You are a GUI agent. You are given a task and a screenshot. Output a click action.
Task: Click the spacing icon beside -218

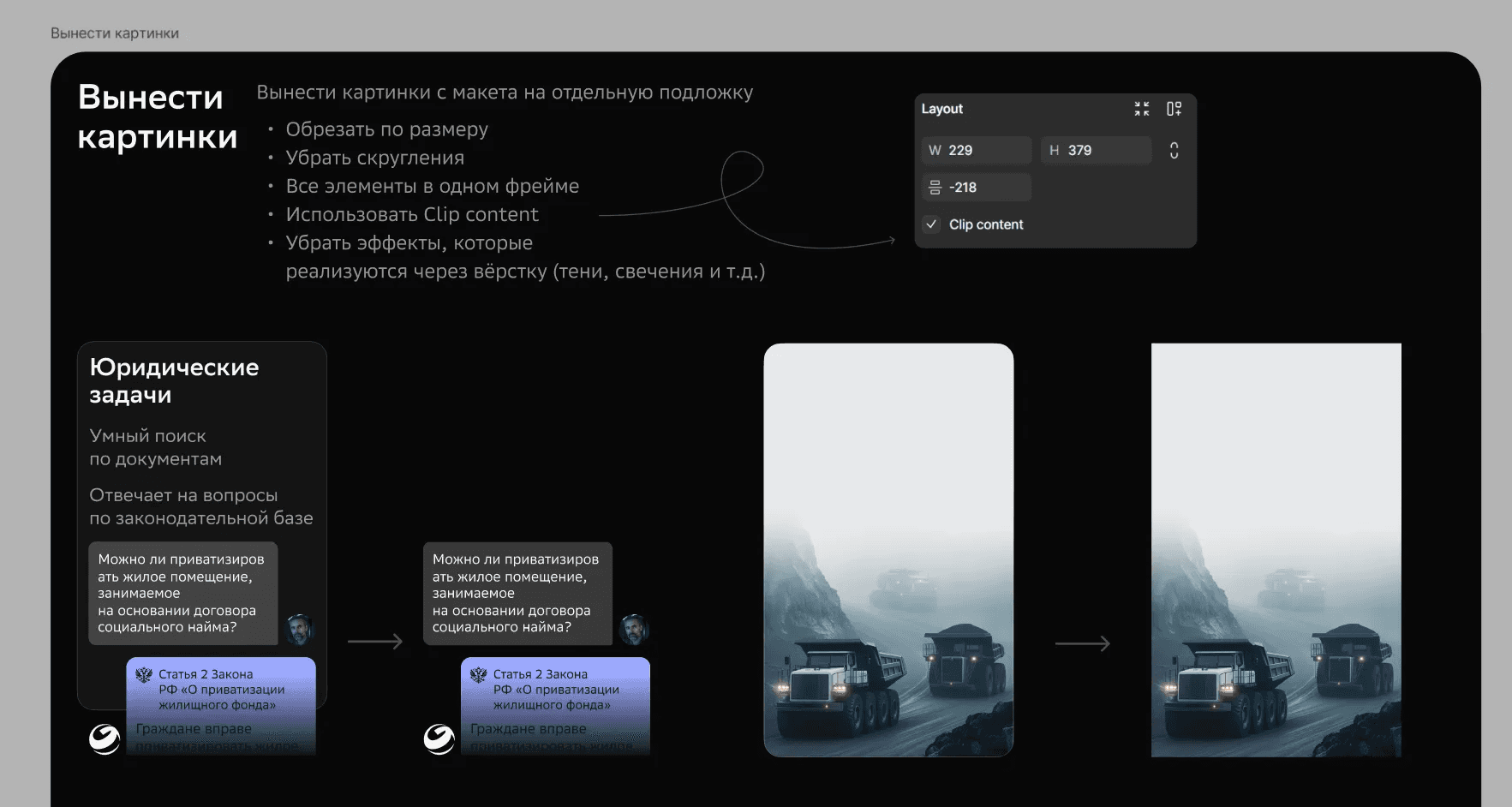pyautogui.click(x=935, y=188)
